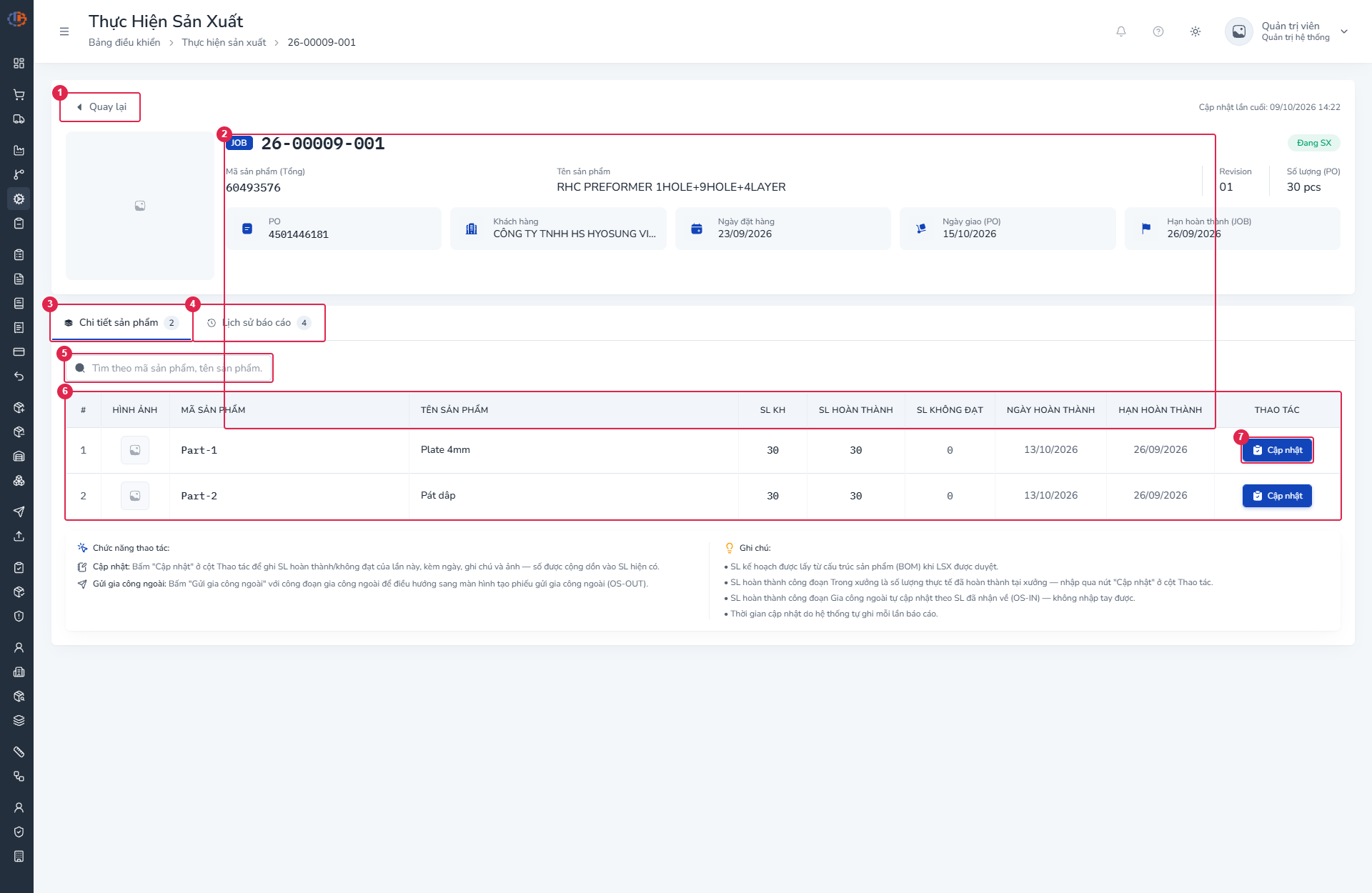
Task: Open the git-branch routing sidebar icon
Action: 19,175
